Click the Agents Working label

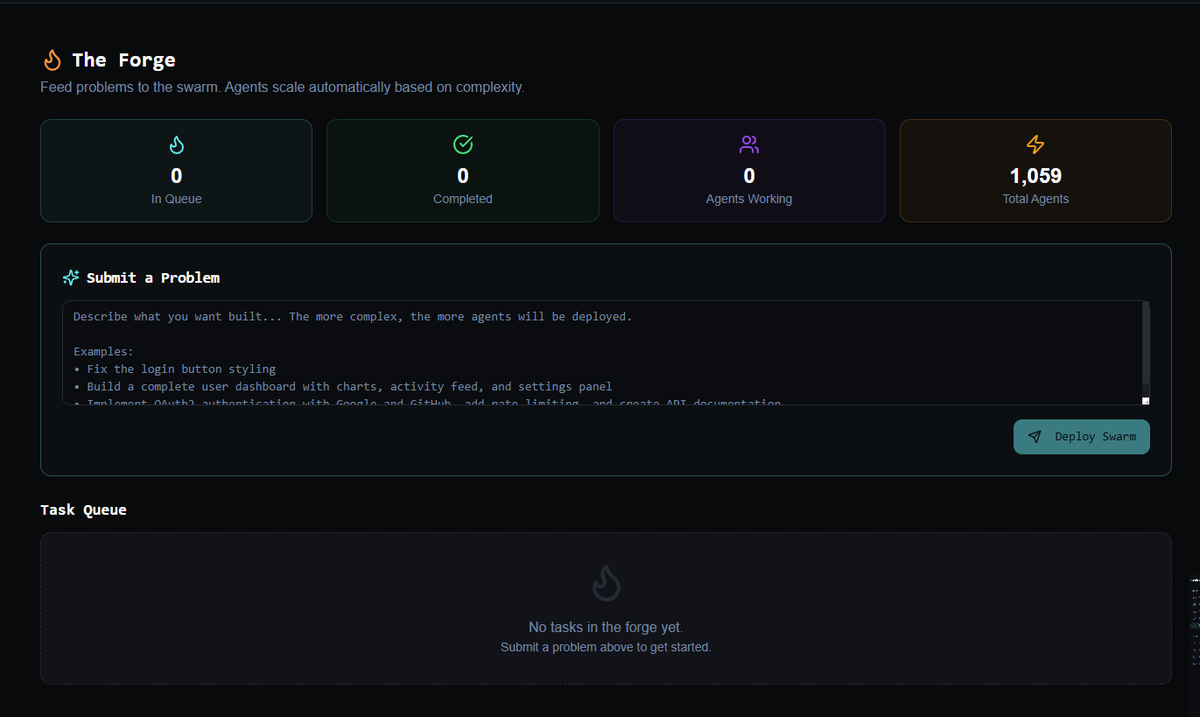point(749,199)
